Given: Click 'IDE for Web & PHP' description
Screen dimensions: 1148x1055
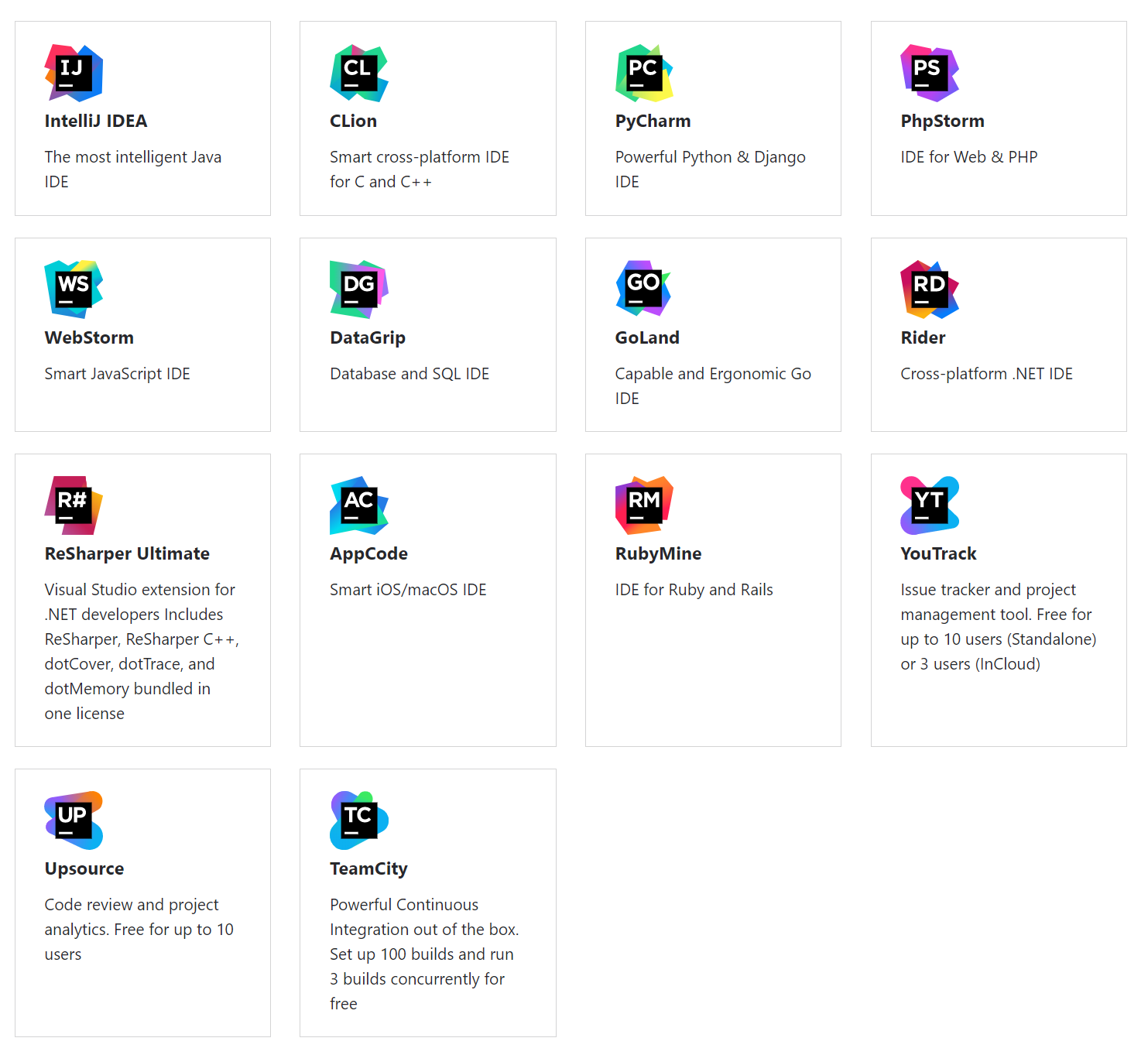Looking at the screenshot, I should [x=968, y=157].
